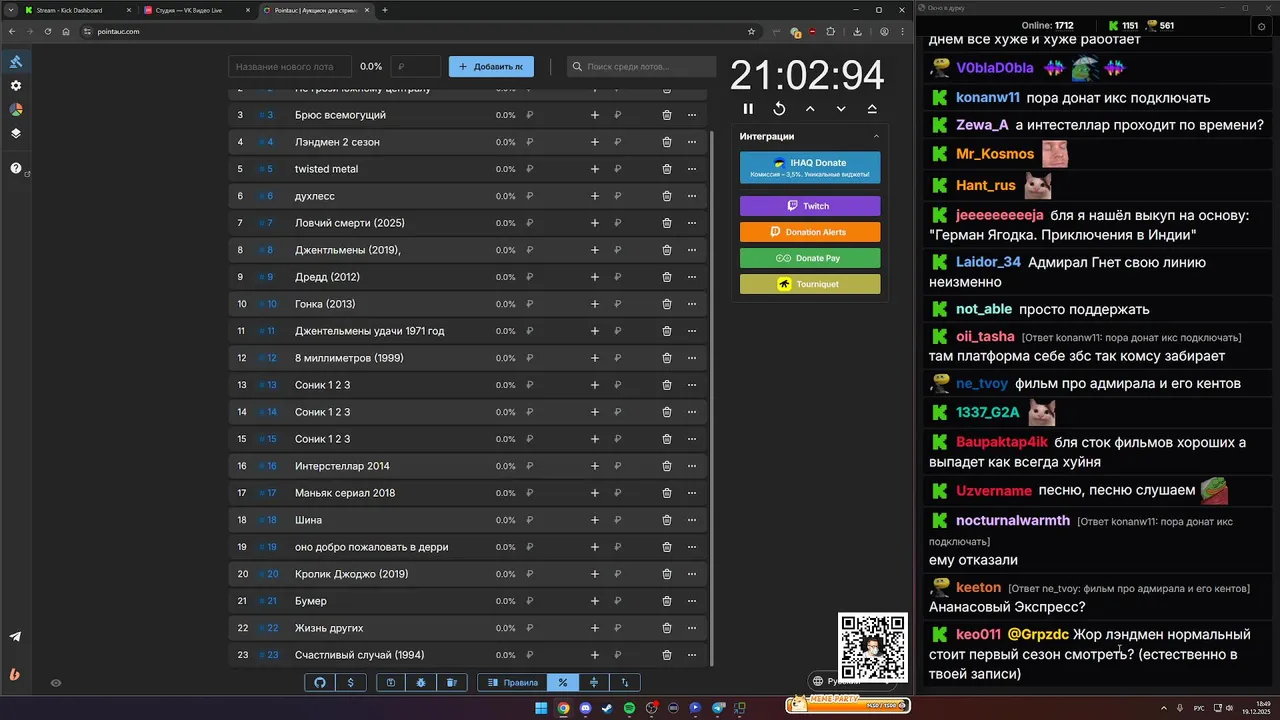This screenshot has width=1280, height=720.
Task: Open more options for Кролик Джоджо (2019)
Action: pyautogui.click(x=691, y=574)
